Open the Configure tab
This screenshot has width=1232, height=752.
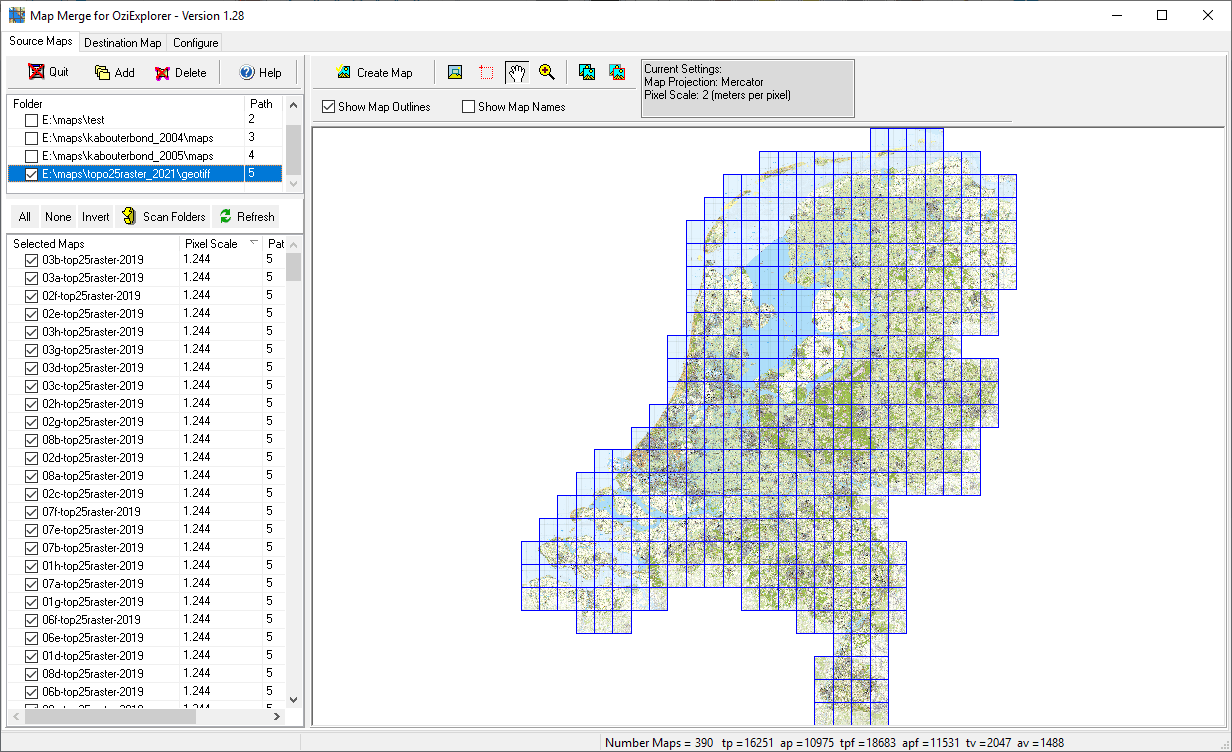[195, 43]
